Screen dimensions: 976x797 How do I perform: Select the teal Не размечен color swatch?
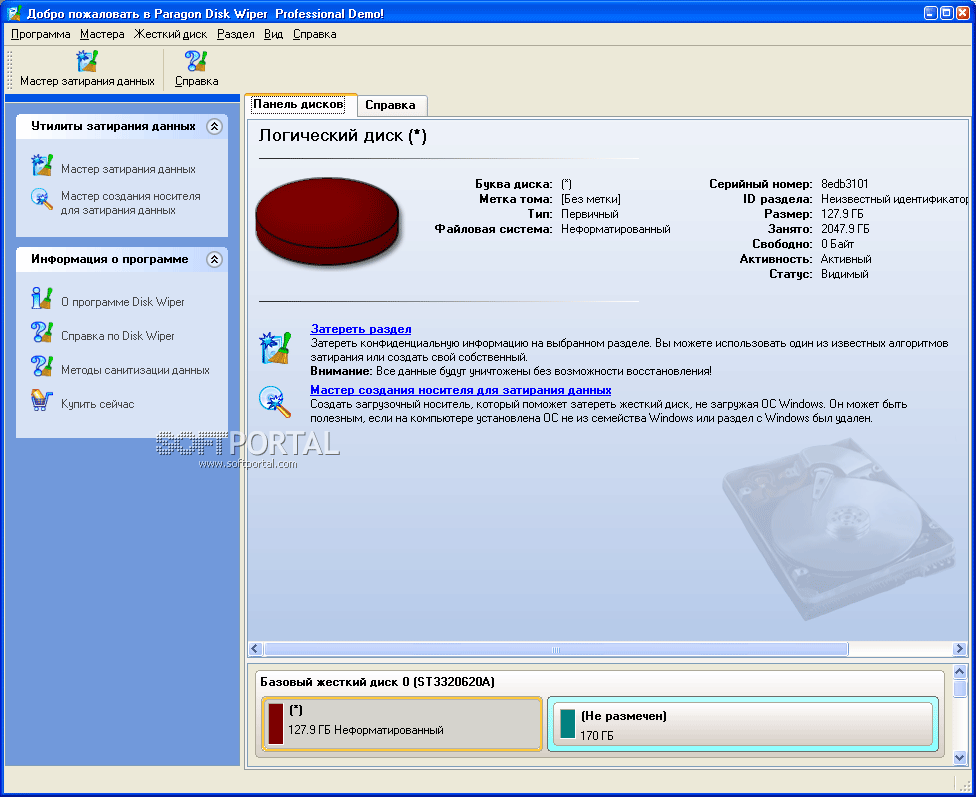pos(568,724)
